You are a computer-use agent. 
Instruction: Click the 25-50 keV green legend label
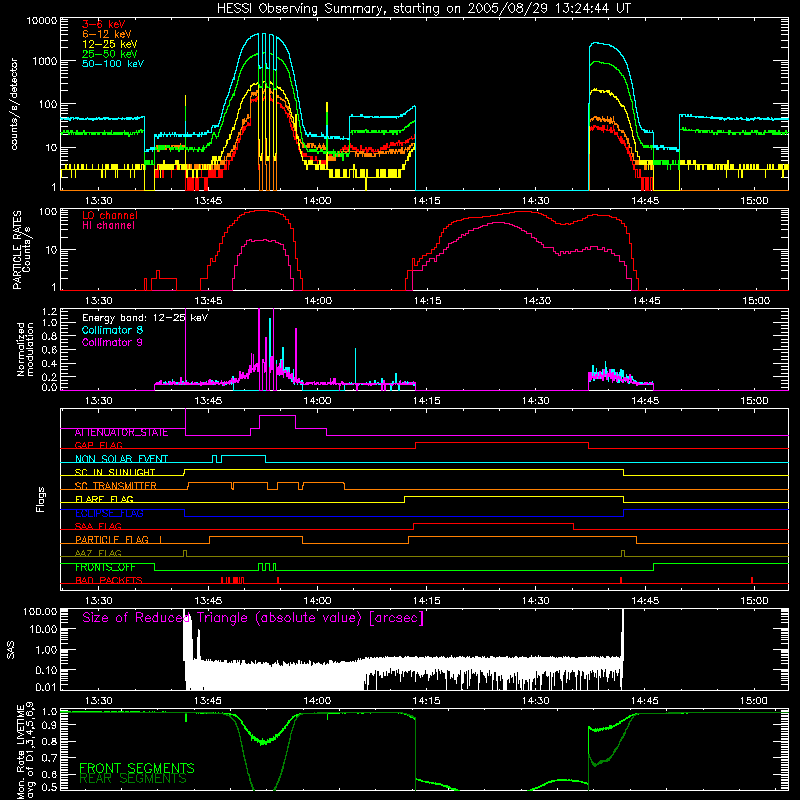pyautogui.click(x=110, y=54)
